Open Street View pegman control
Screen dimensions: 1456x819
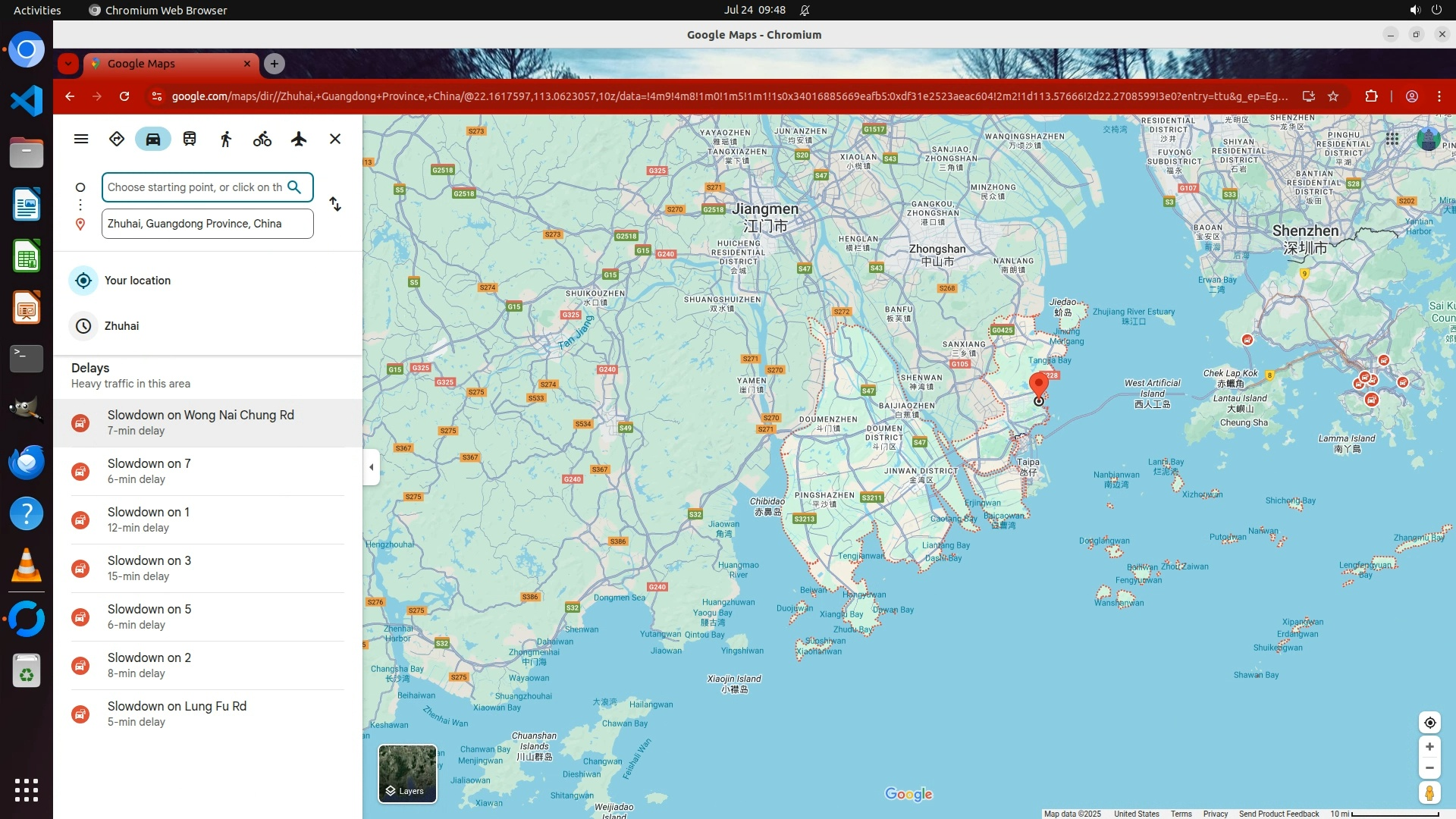click(x=1429, y=793)
